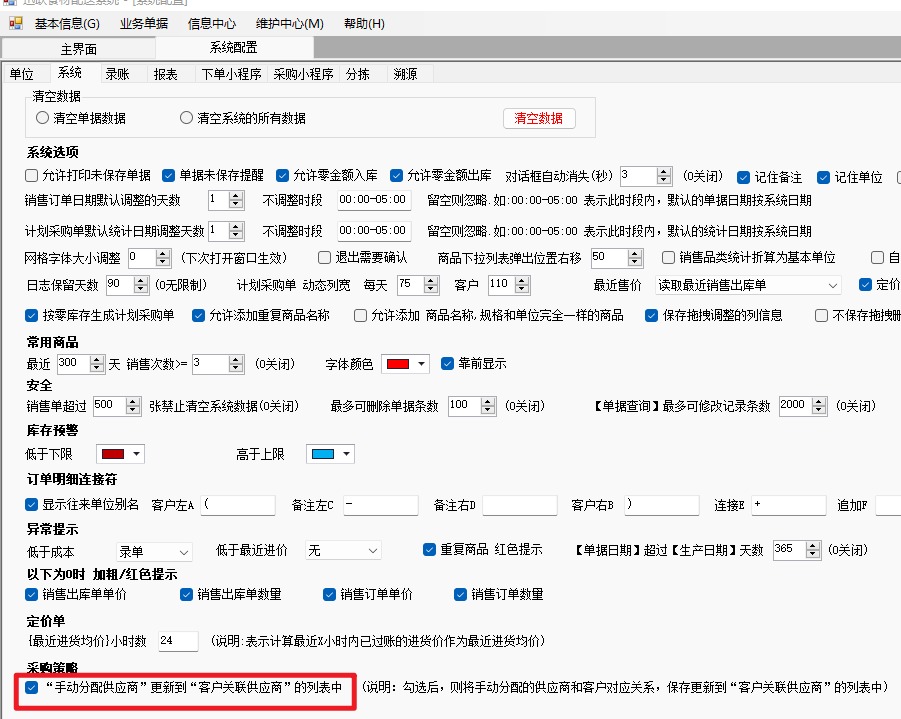The image size is (901, 719).
Task: Toggle 显示往来单位别名 checkbox
Action: point(32,505)
